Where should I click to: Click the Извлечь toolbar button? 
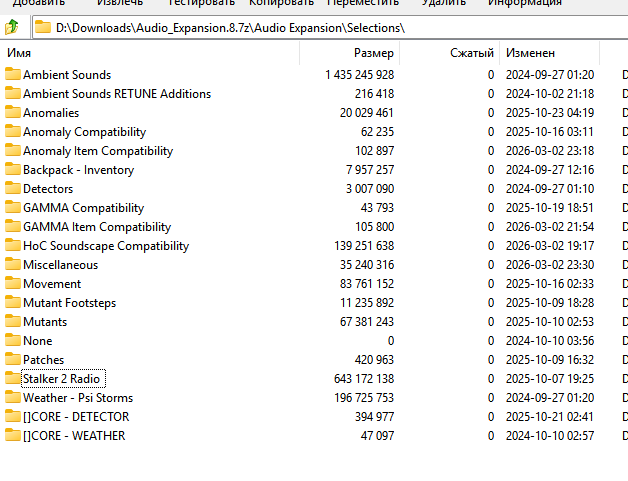point(120,3)
